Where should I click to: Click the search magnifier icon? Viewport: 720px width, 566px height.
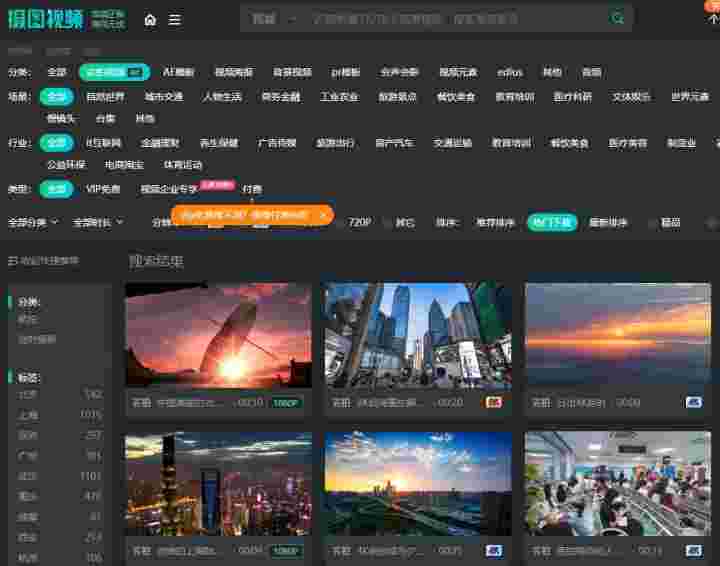tap(618, 18)
